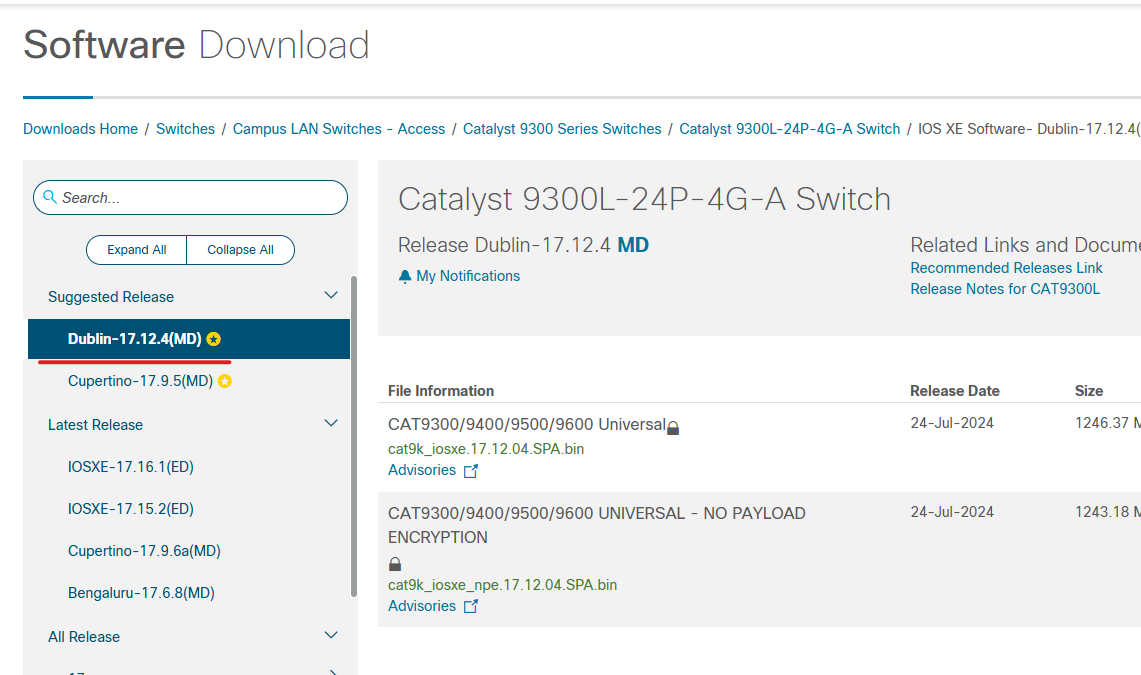
Task: Click the Size column header
Action: [x=1089, y=391]
